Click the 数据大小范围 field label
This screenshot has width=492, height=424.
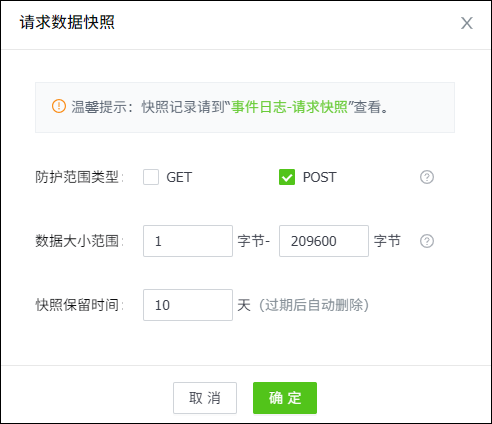pyautogui.click(x=79, y=241)
